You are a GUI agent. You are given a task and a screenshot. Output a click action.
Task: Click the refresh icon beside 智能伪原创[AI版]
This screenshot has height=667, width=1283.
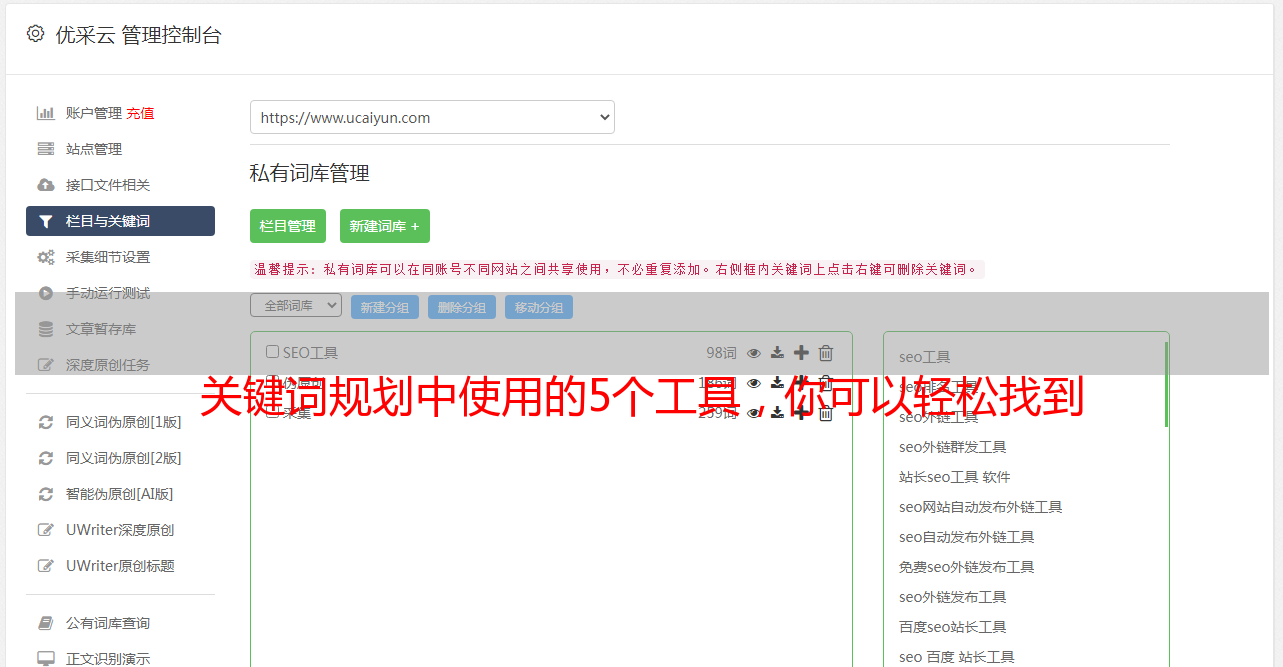point(46,494)
